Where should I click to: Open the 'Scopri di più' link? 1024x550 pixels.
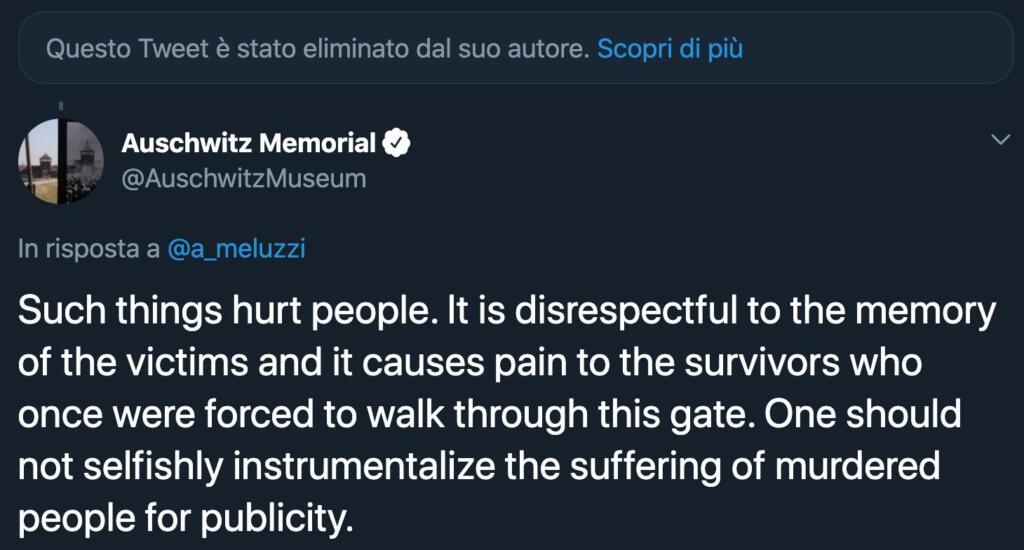(x=669, y=48)
